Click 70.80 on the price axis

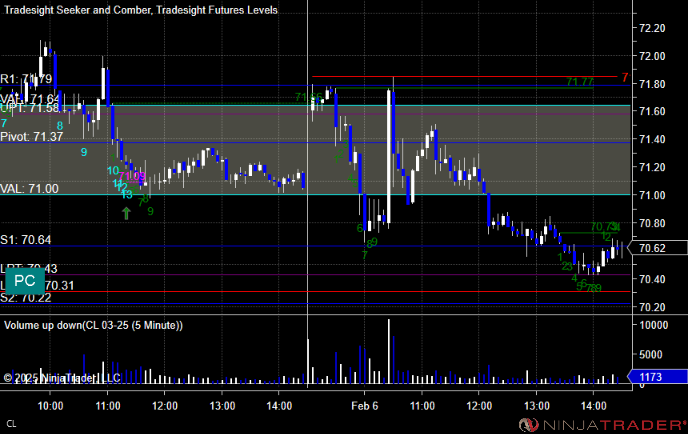click(652, 223)
